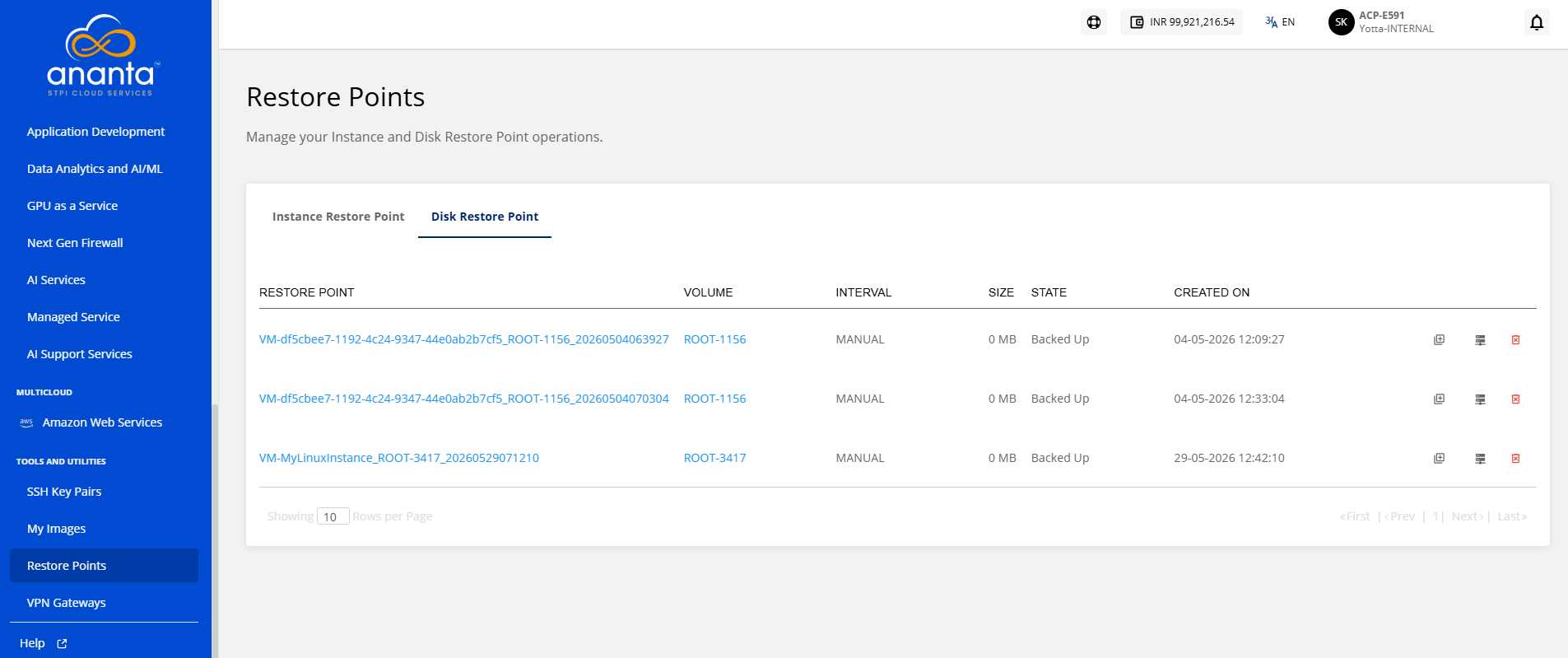Click the rows per page input field
The height and width of the screenshot is (658, 1568).
pyautogui.click(x=333, y=516)
